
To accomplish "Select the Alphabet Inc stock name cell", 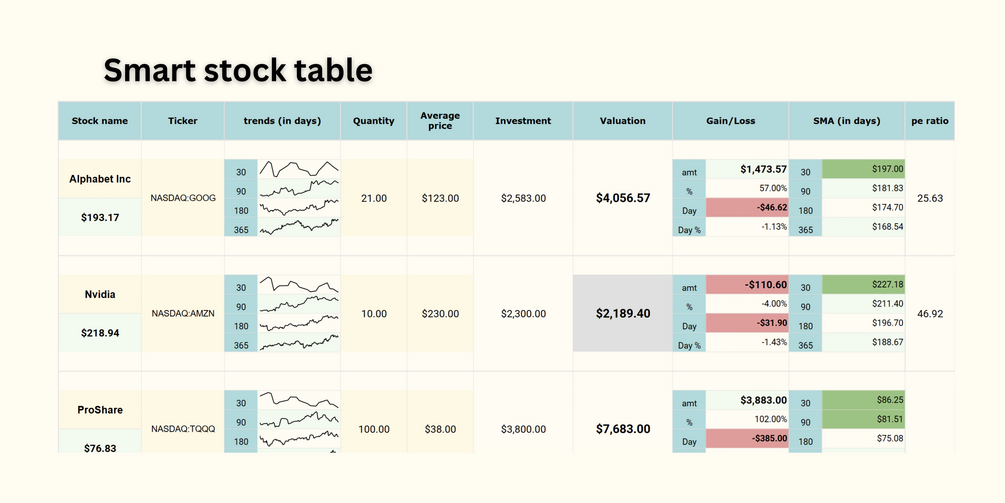I will [x=100, y=179].
